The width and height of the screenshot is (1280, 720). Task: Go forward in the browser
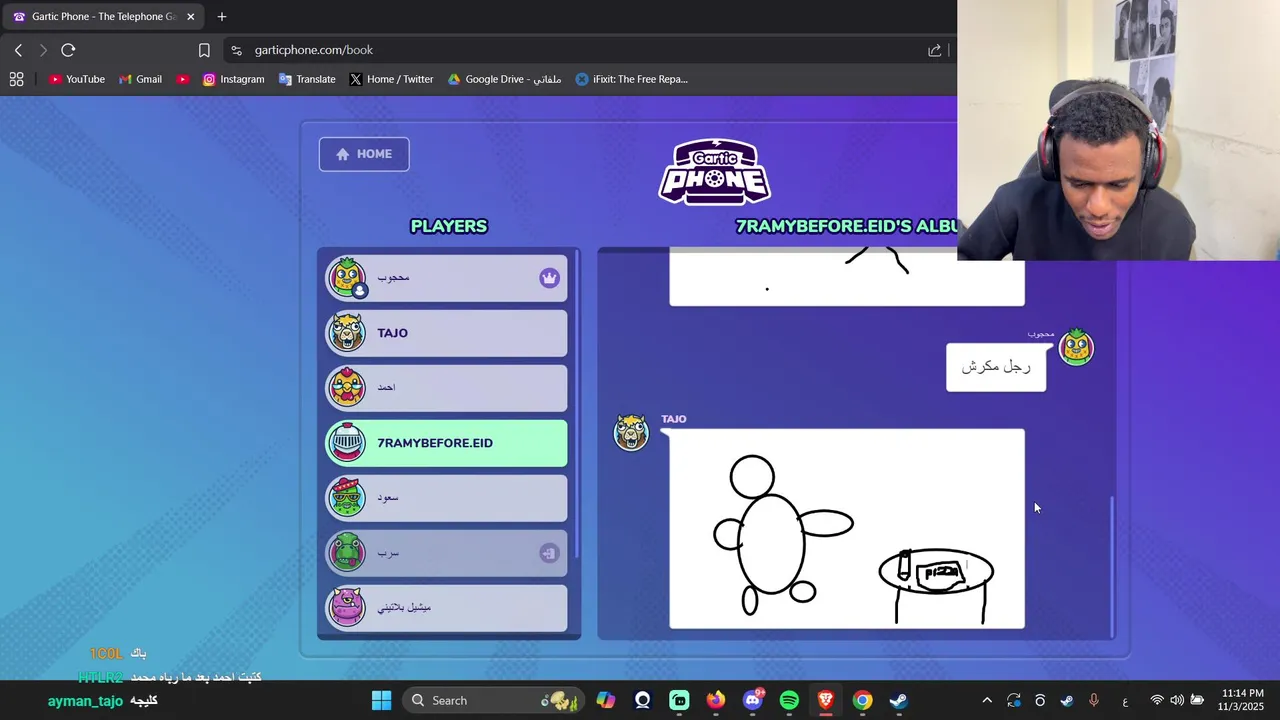[42, 50]
